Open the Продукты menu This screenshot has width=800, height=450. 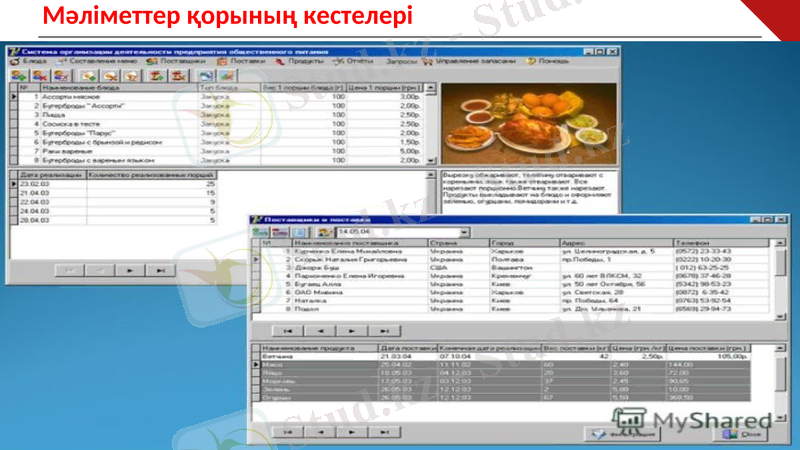pos(300,61)
